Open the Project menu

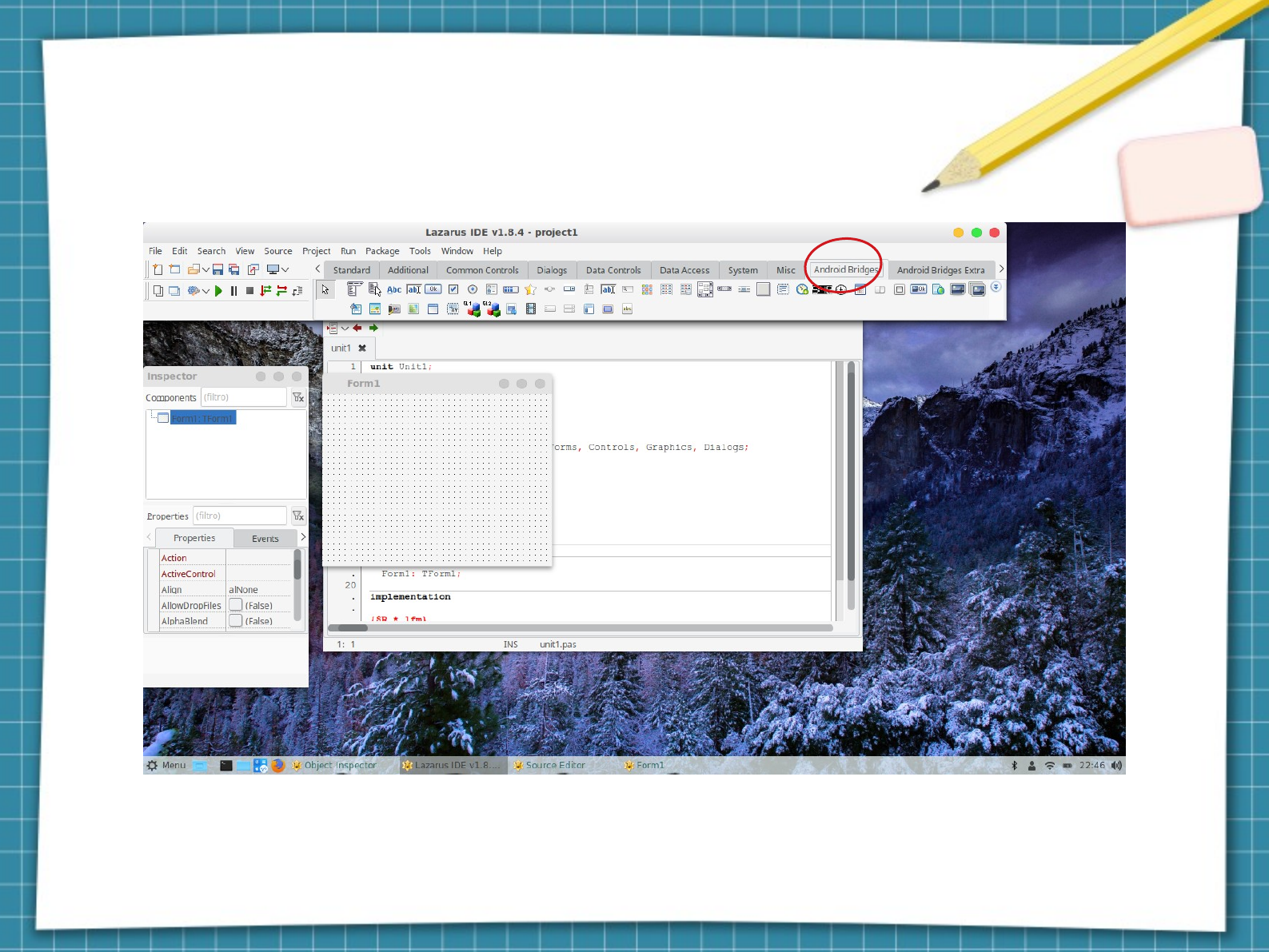316,251
